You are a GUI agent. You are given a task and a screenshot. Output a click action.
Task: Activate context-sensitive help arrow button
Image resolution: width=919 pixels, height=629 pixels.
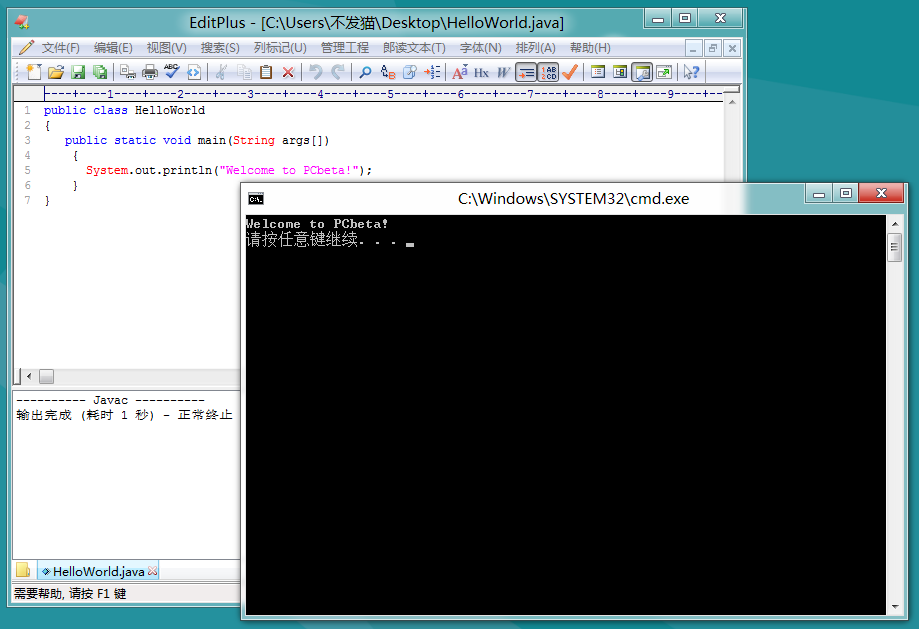click(x=690, y=71)
